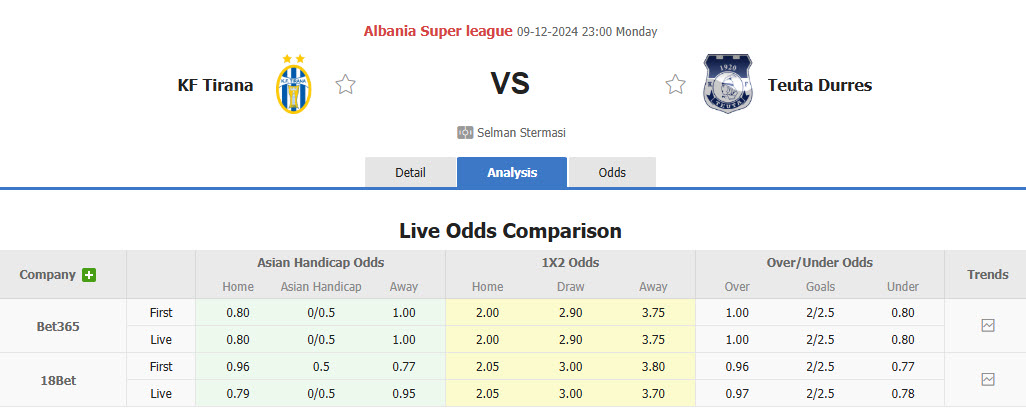The height and width of the screenshot is (420, 1026).
Task: Open the Bet365 trends chart icon
Action: point(988,325)
